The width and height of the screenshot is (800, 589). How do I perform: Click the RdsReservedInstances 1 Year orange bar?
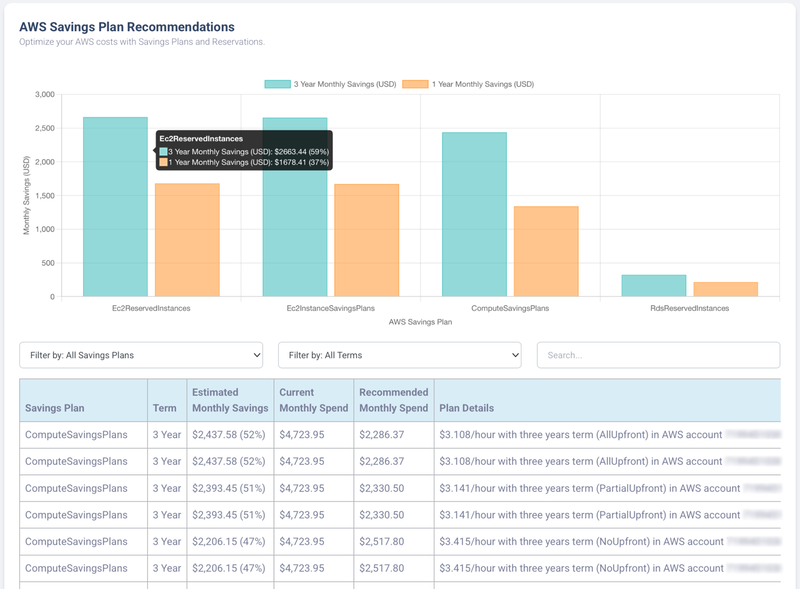(x=726, y=289)
